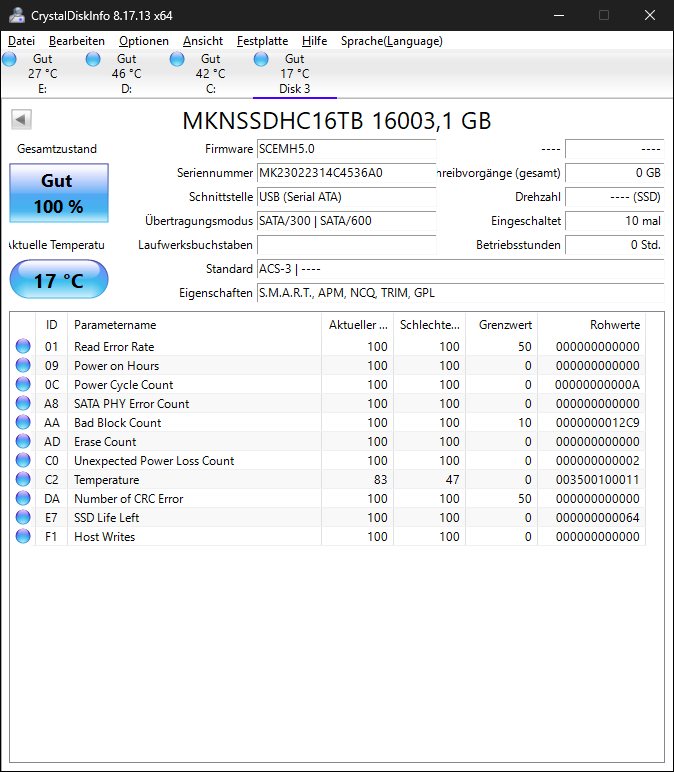Click the Grenzwert column header
The height and width of the screenshot is (772, 674).
(x=502, y=325)
